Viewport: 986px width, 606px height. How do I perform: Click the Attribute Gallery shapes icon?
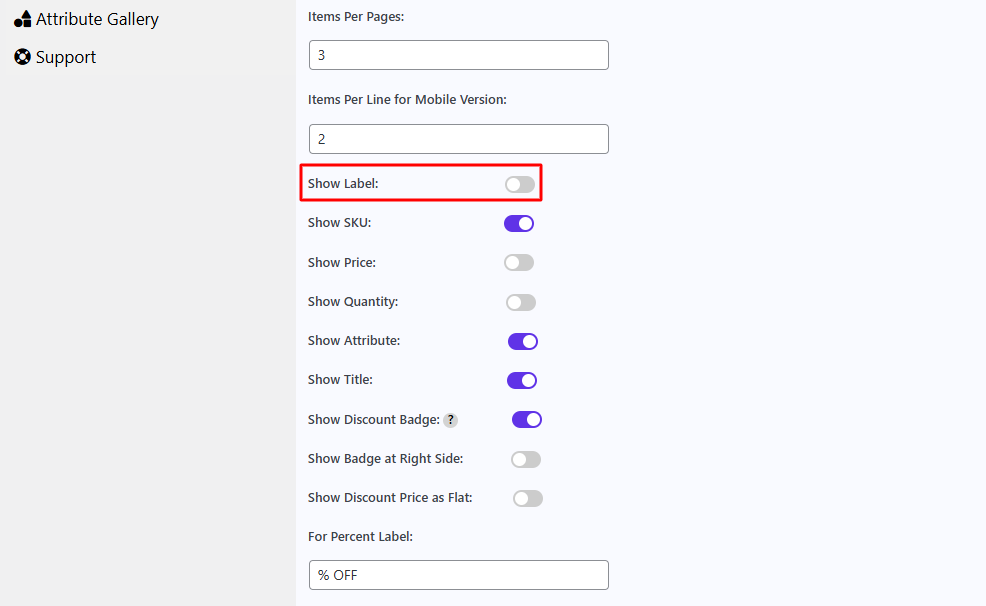[x=23, y=19]
